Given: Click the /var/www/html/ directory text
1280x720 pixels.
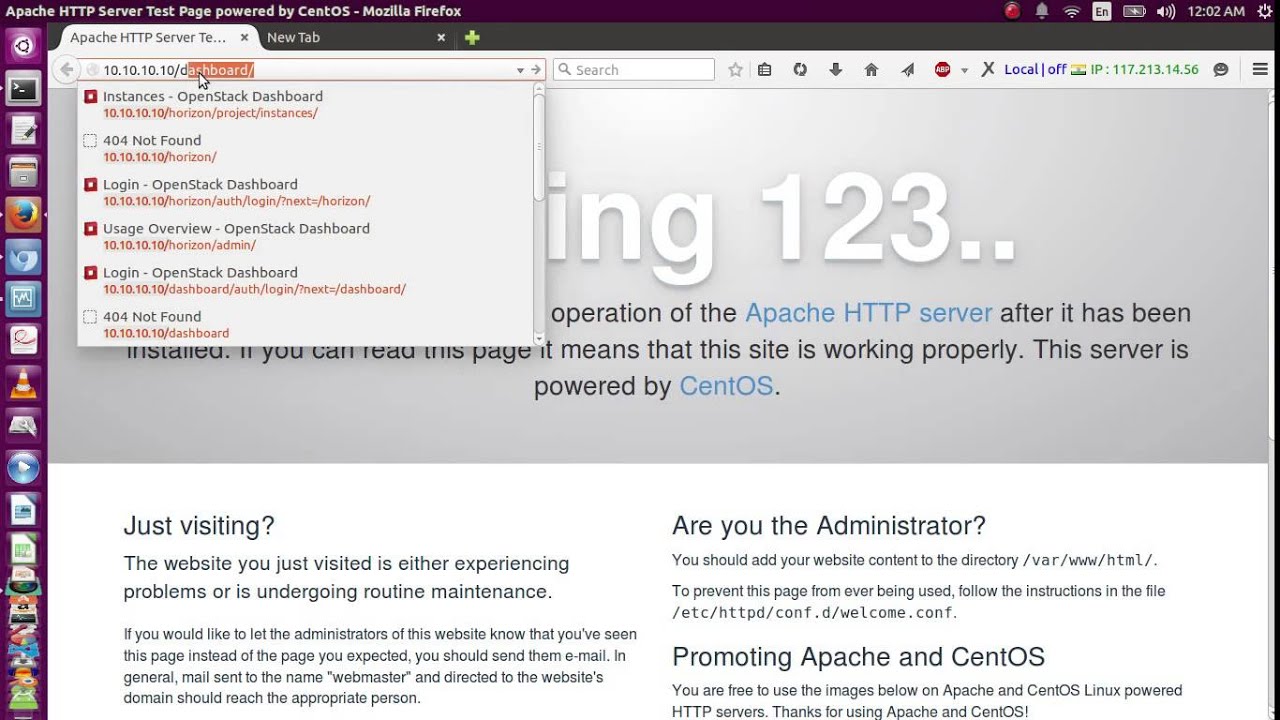Looking at the screenshot, I should 1088,560.
